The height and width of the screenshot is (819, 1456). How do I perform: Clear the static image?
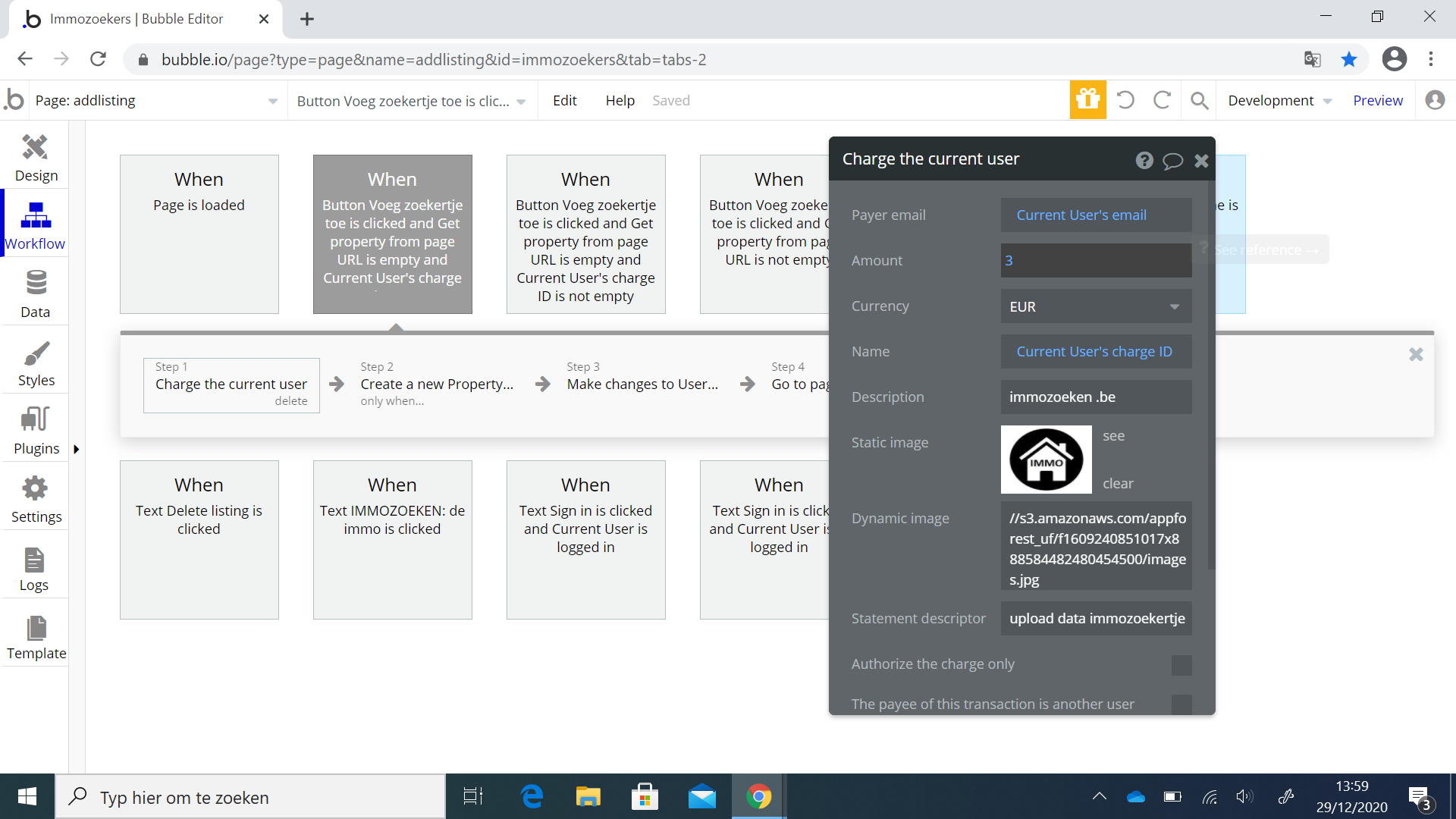click(1118, 484)
